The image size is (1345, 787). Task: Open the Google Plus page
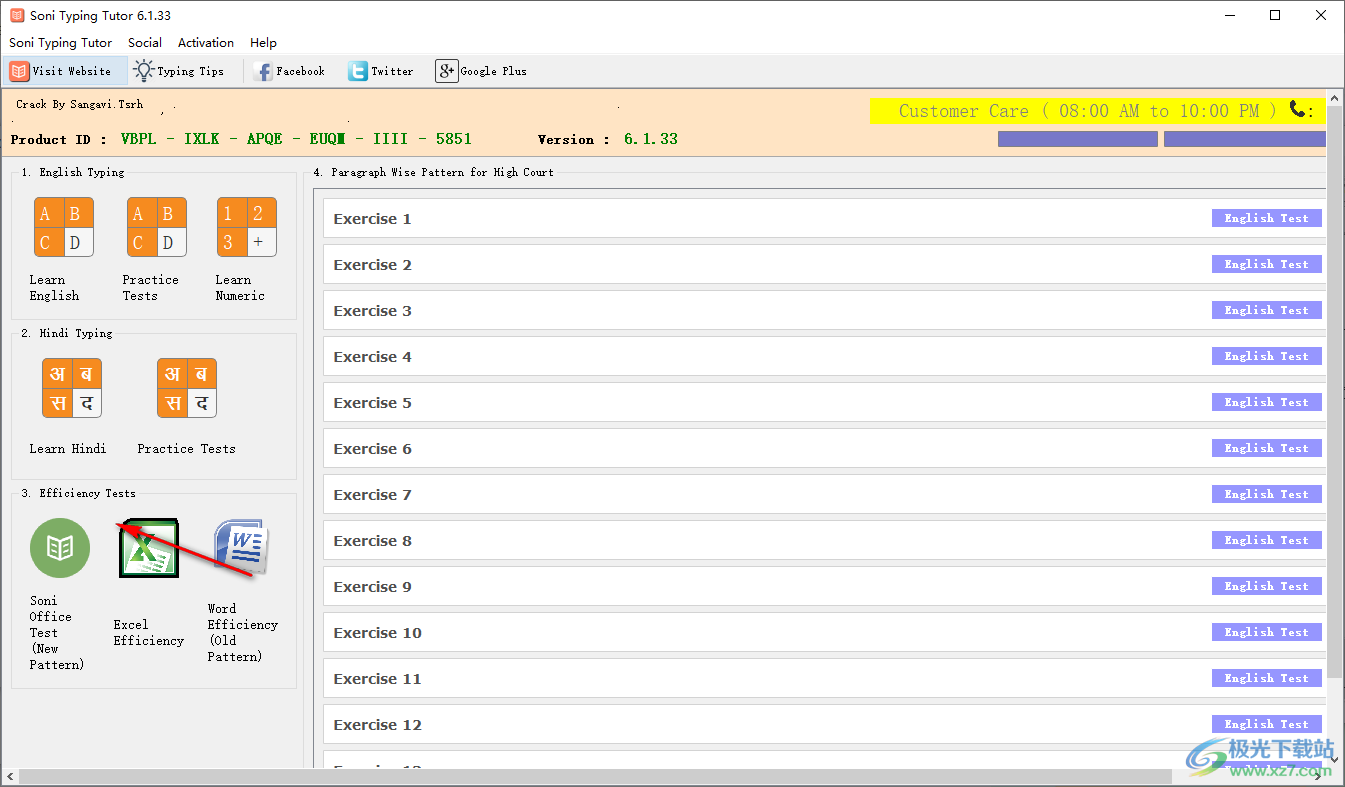(x=482, y=70)
